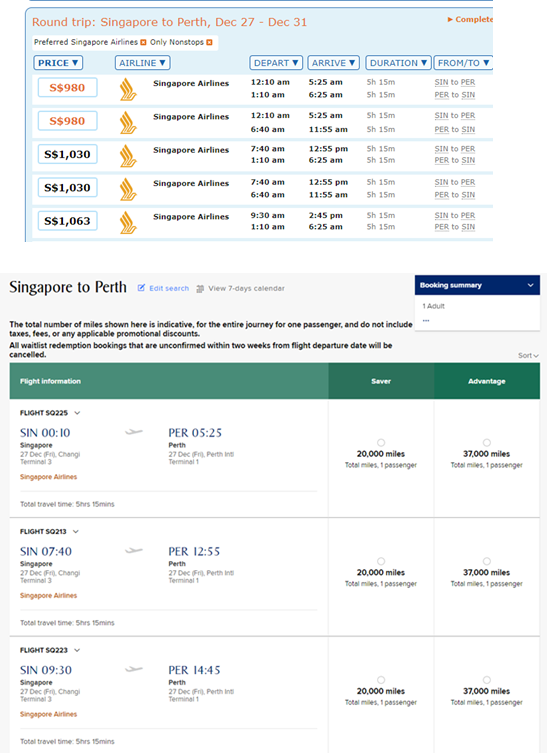547x753 pixels.
Task: Click the plane icon on flight SQ223
Action: 134,669
